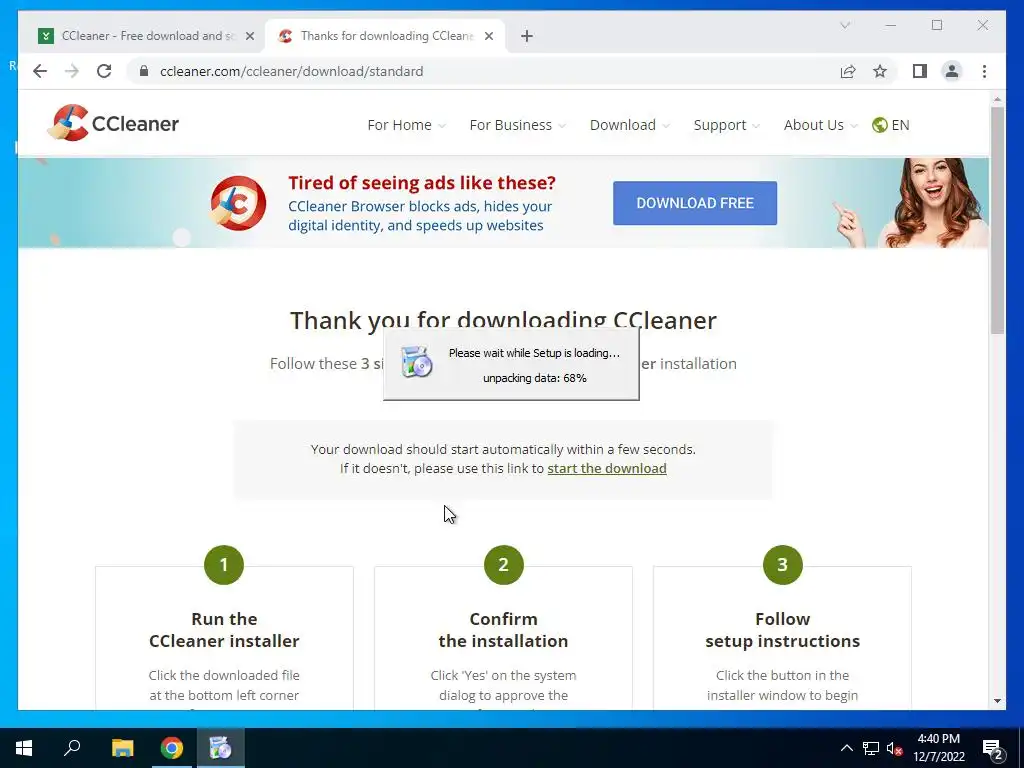Expand the Support menu
The width and height of the screenshot is (1024, 768).
[x=726, y=125]
